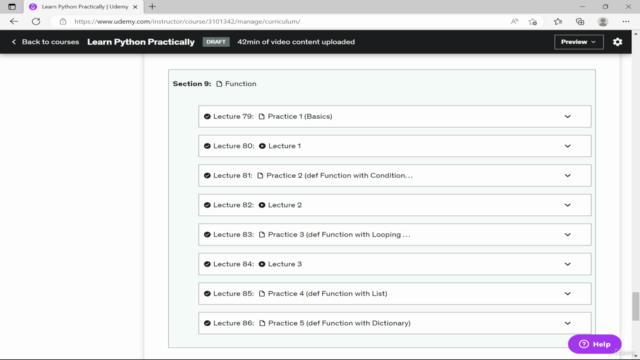Click the Section 9 Function document icon
Screen dimensions: 640x360
pyautogui.click(x=219, y=84)
